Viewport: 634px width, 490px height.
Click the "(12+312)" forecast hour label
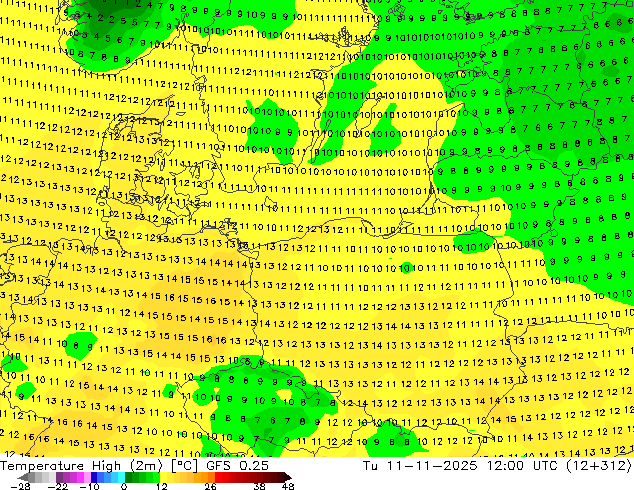[598, 466]
